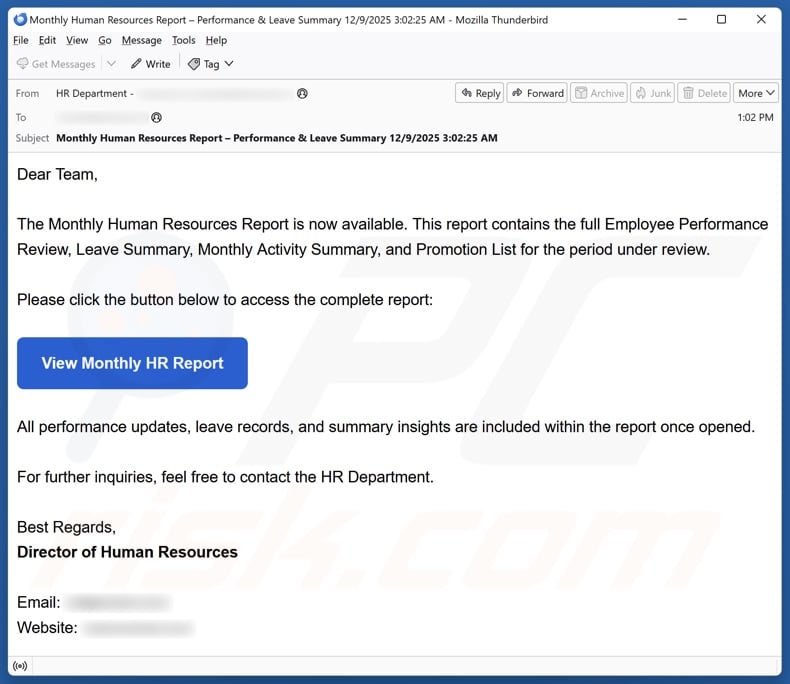Open the Go menu
The height and width of the screenshot is (684, 790).
pos(105,40)
